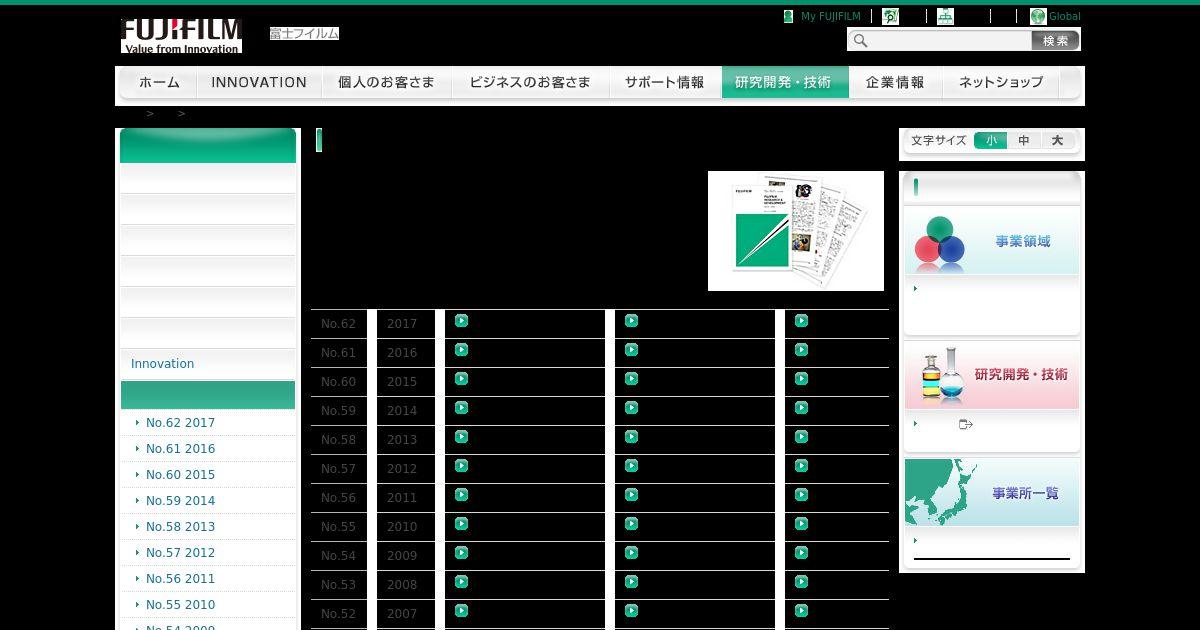Open the サポート情報 nav tab
The image size is (1200, 630).
(x=665, y=83)
